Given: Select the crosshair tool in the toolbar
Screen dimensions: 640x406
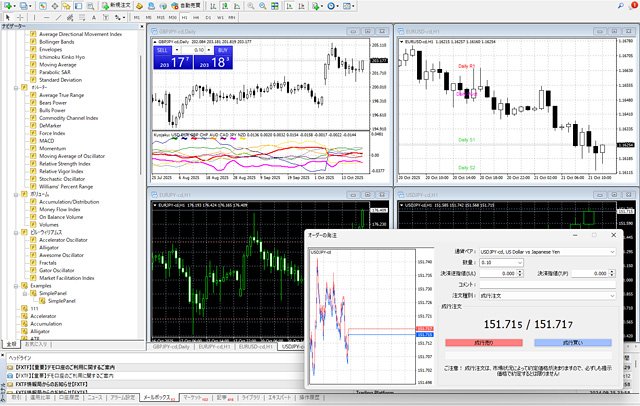Looking at the screenshot, I should (x=22, y=18).
